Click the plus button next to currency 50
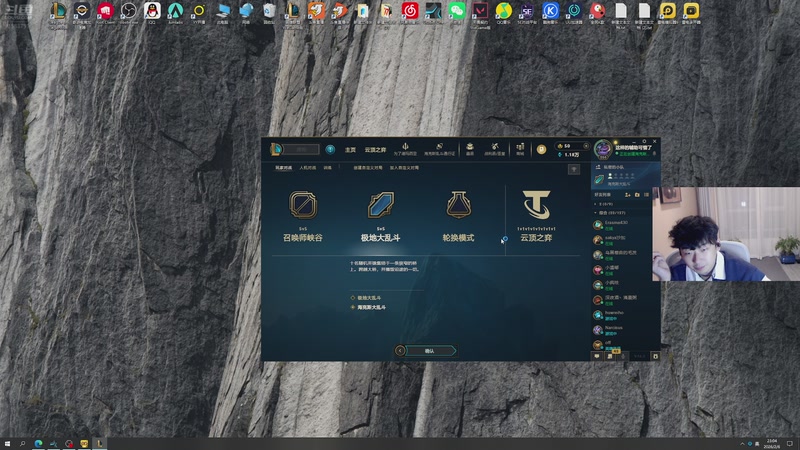 (x=586, y=146)
